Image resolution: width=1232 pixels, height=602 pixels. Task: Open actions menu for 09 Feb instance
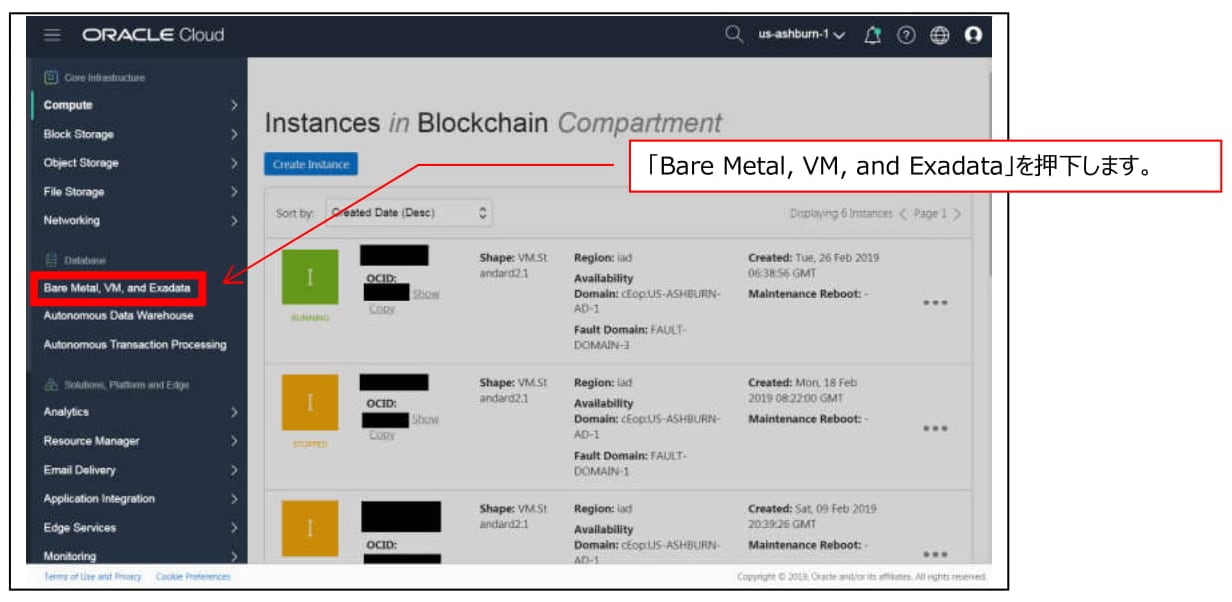tap(935, 554)
